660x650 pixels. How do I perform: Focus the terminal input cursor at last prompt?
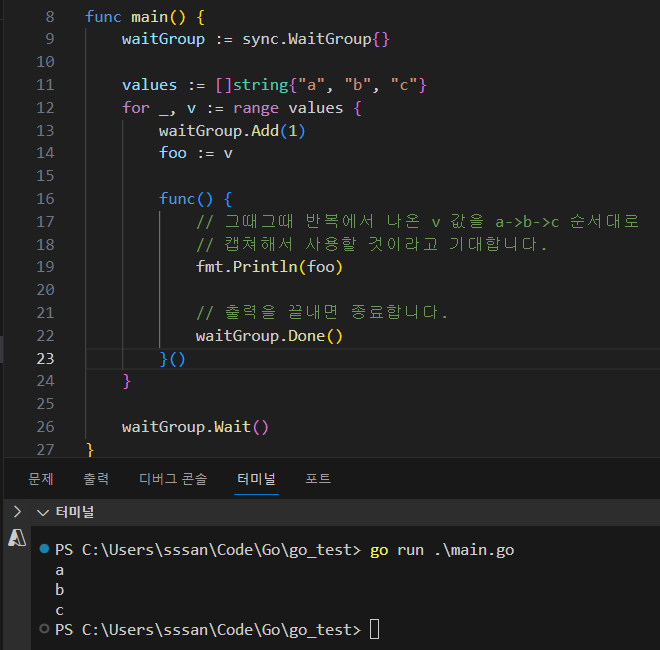click(374, 630)
